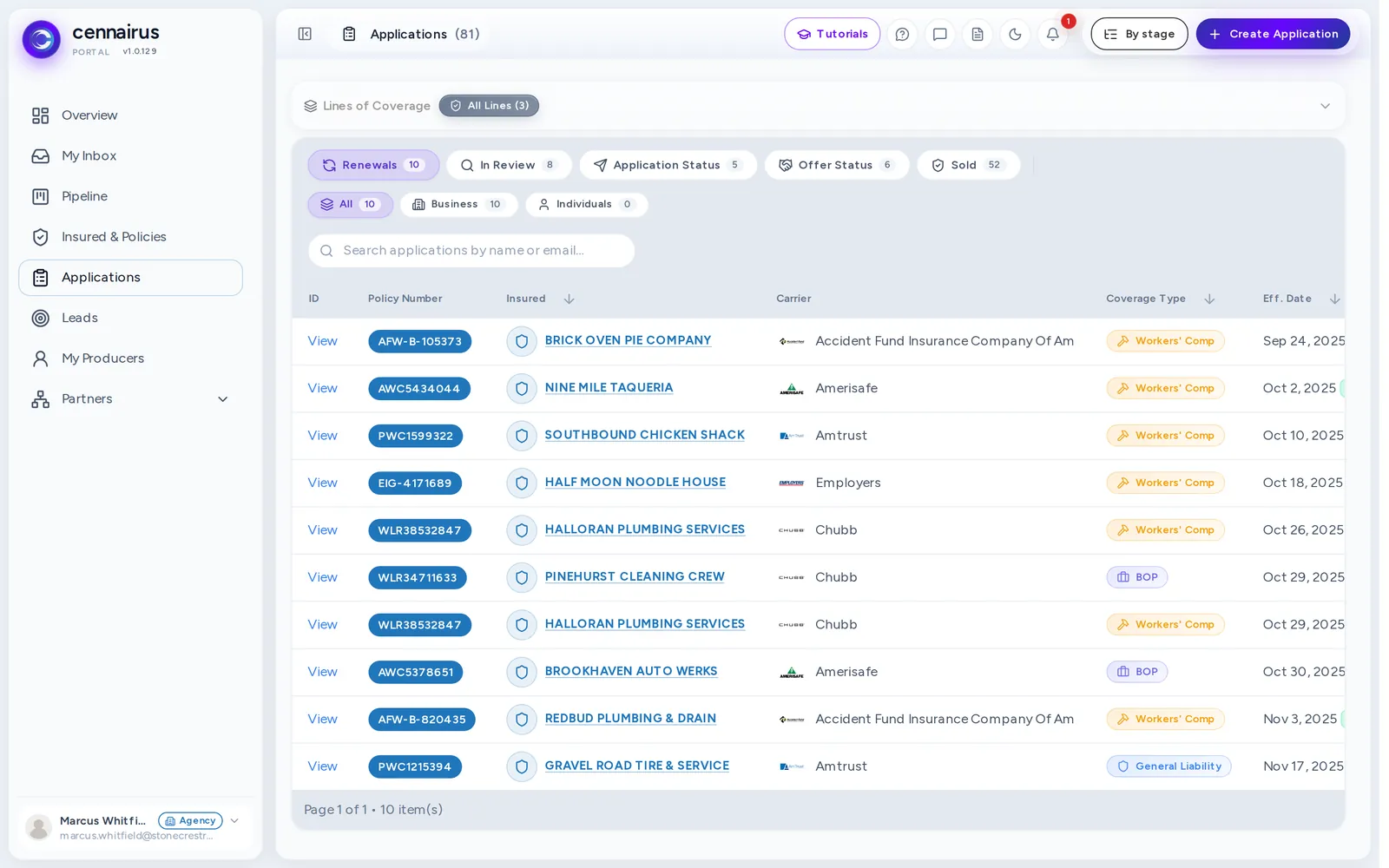
Task: Select the All 10 filter pill
Action: pyautogui.click(x=350, y=205)
